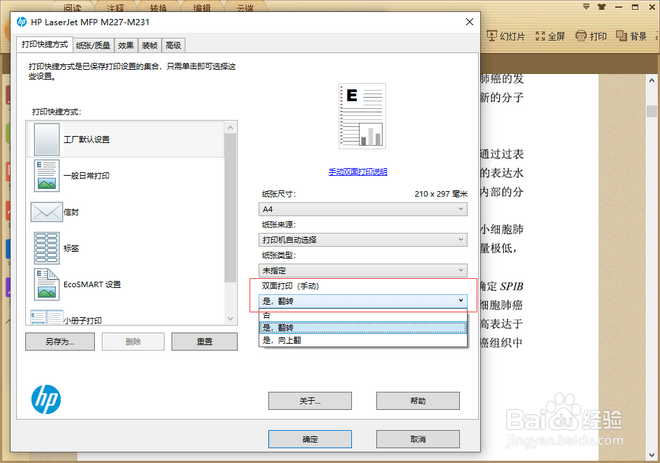Viewport: 660px width, 463px height.
Task: Click the shortcut list scroll up arrow
Action: tap(230, 127)
